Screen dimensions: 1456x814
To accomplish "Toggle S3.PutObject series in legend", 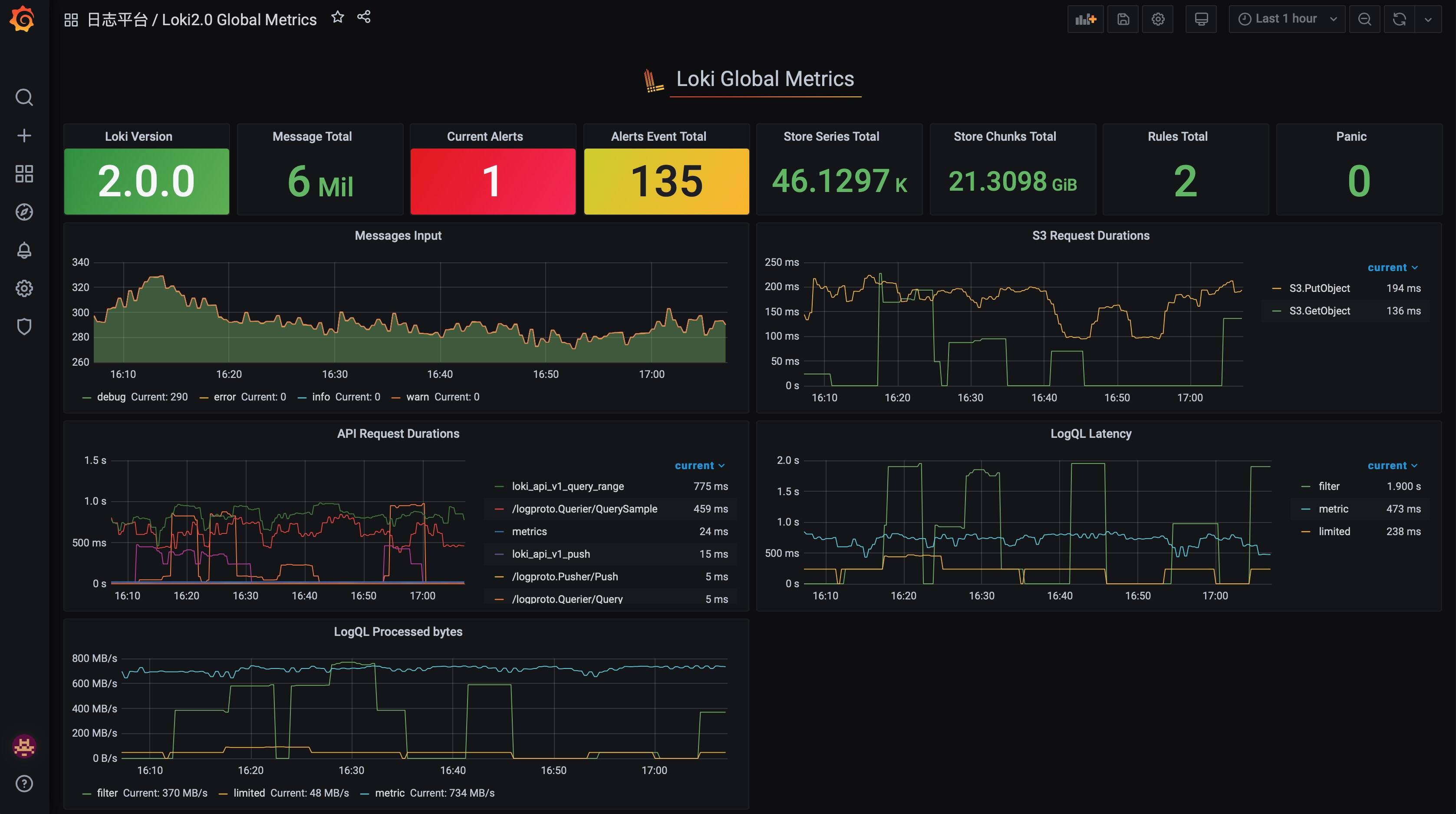I will (1319, 288).
